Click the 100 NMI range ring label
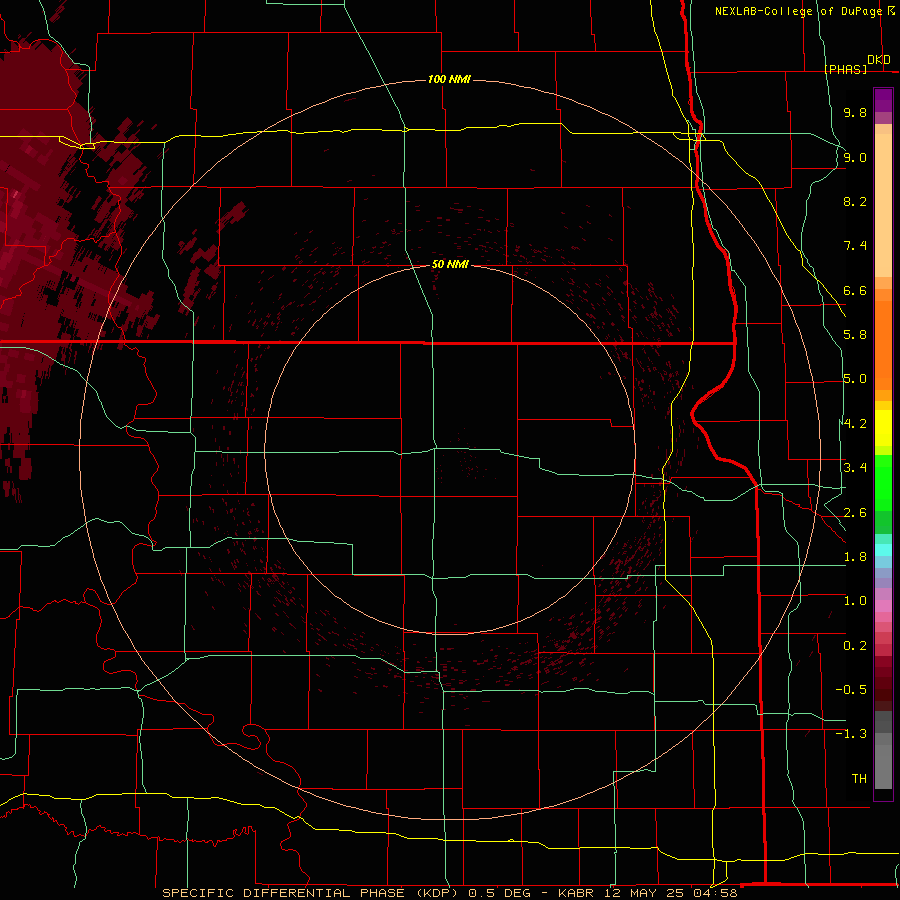This screenshot has width=900, height=900. tap(449, 79)
